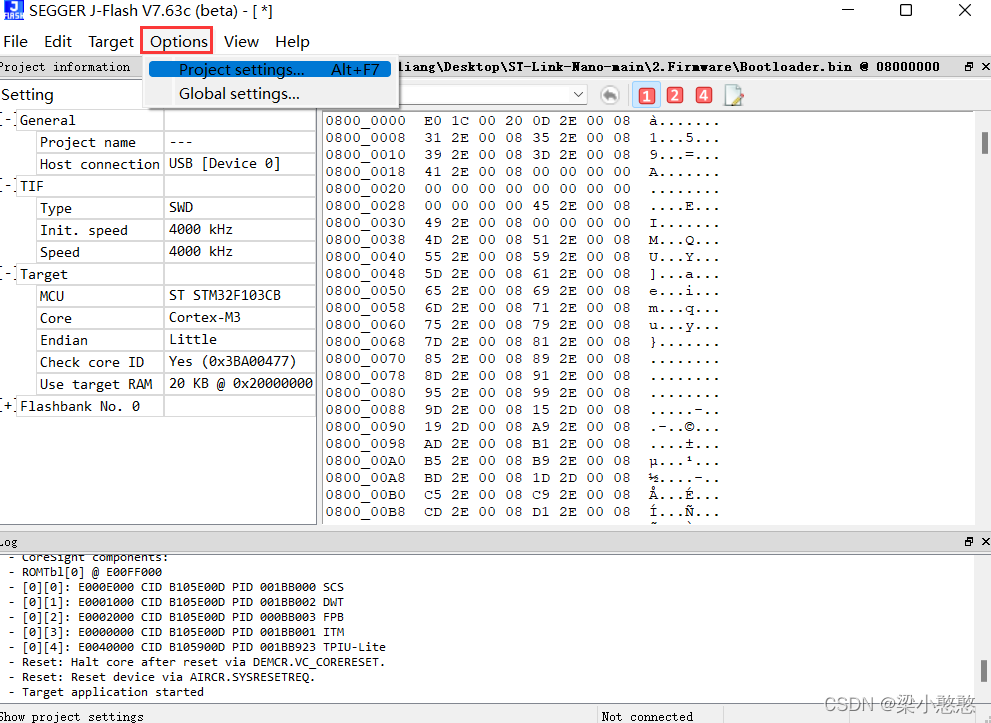Select the MCU row
The width and height of the screenshot is (991, 723).
pos(176,296)
